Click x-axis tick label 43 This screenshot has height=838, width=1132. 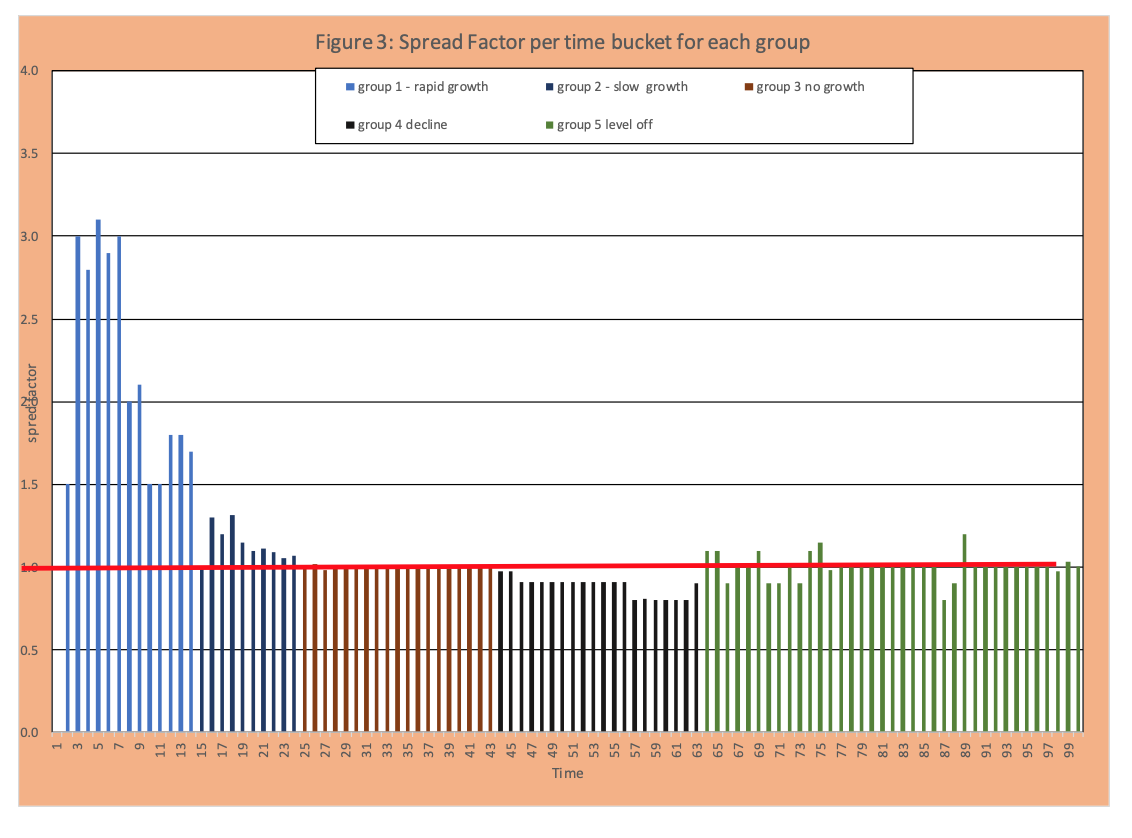(490, 750)
